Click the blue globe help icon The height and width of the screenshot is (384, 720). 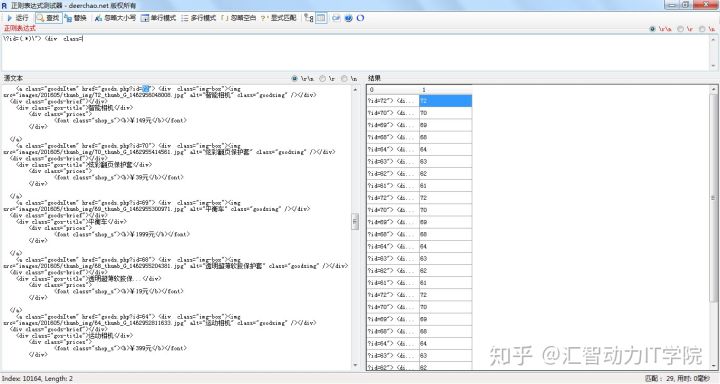(349, 18)
